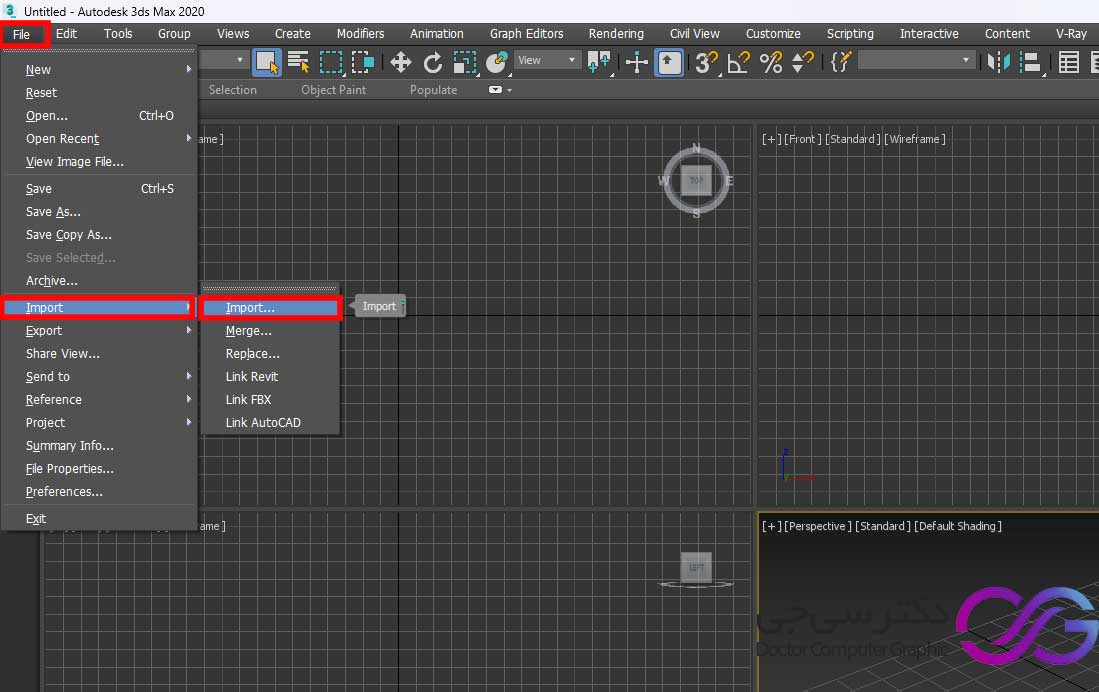
Task: Choose the Rectangular Selection Region tool
Action: [x=331, y=62]
